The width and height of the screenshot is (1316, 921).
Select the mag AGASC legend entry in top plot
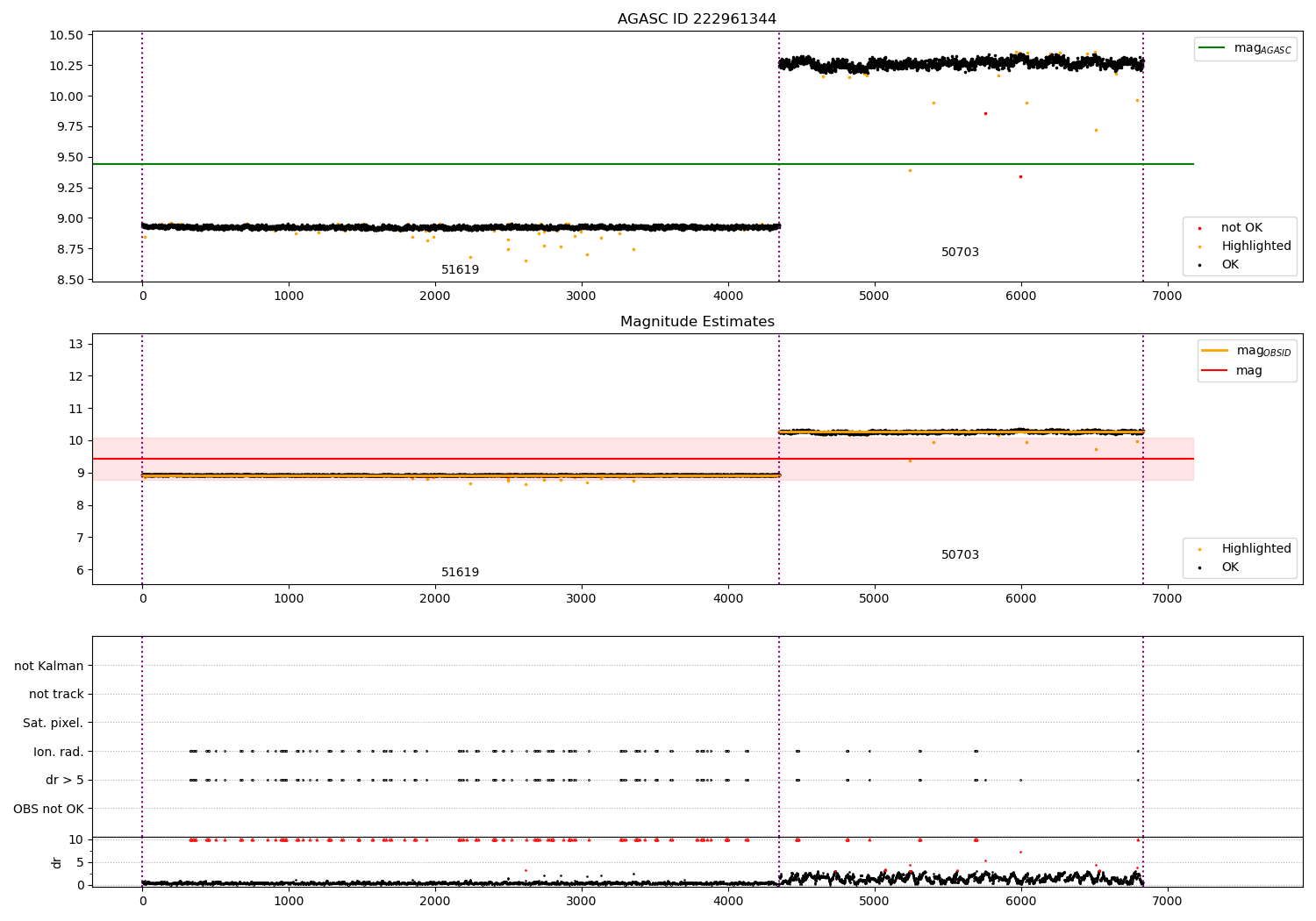[1245, 48]
